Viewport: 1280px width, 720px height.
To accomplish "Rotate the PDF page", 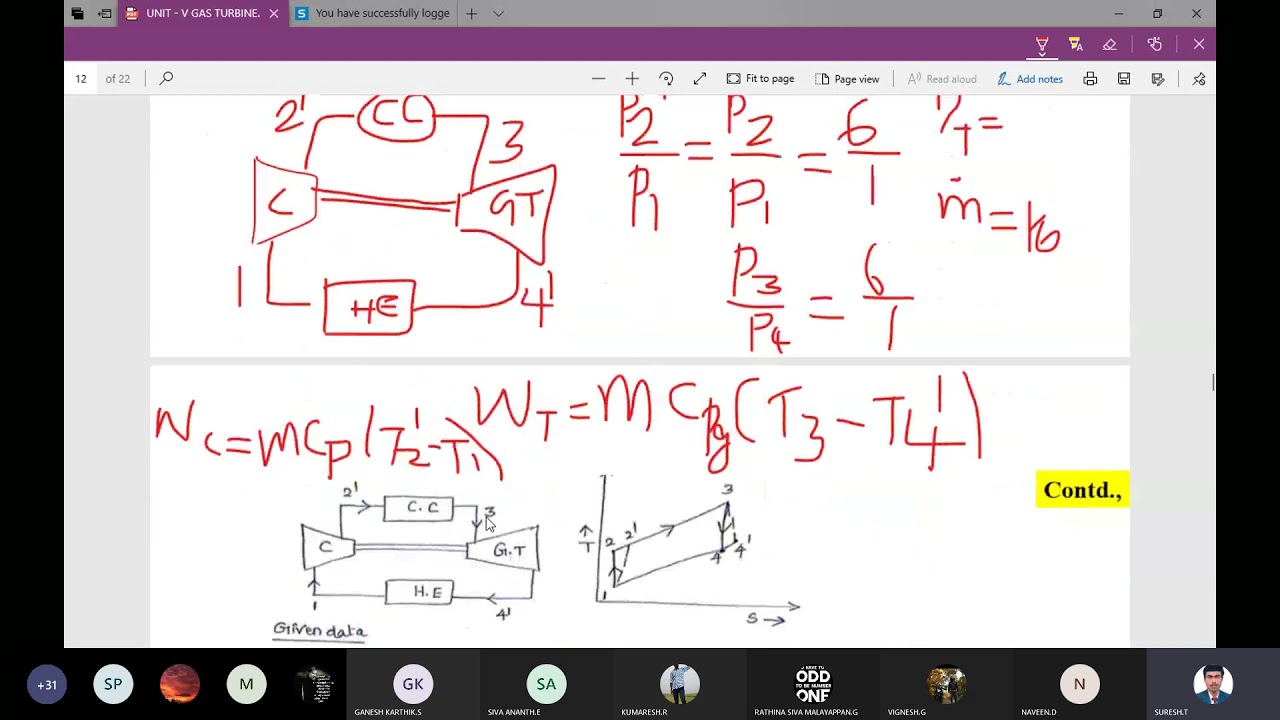I will (666, 79).
